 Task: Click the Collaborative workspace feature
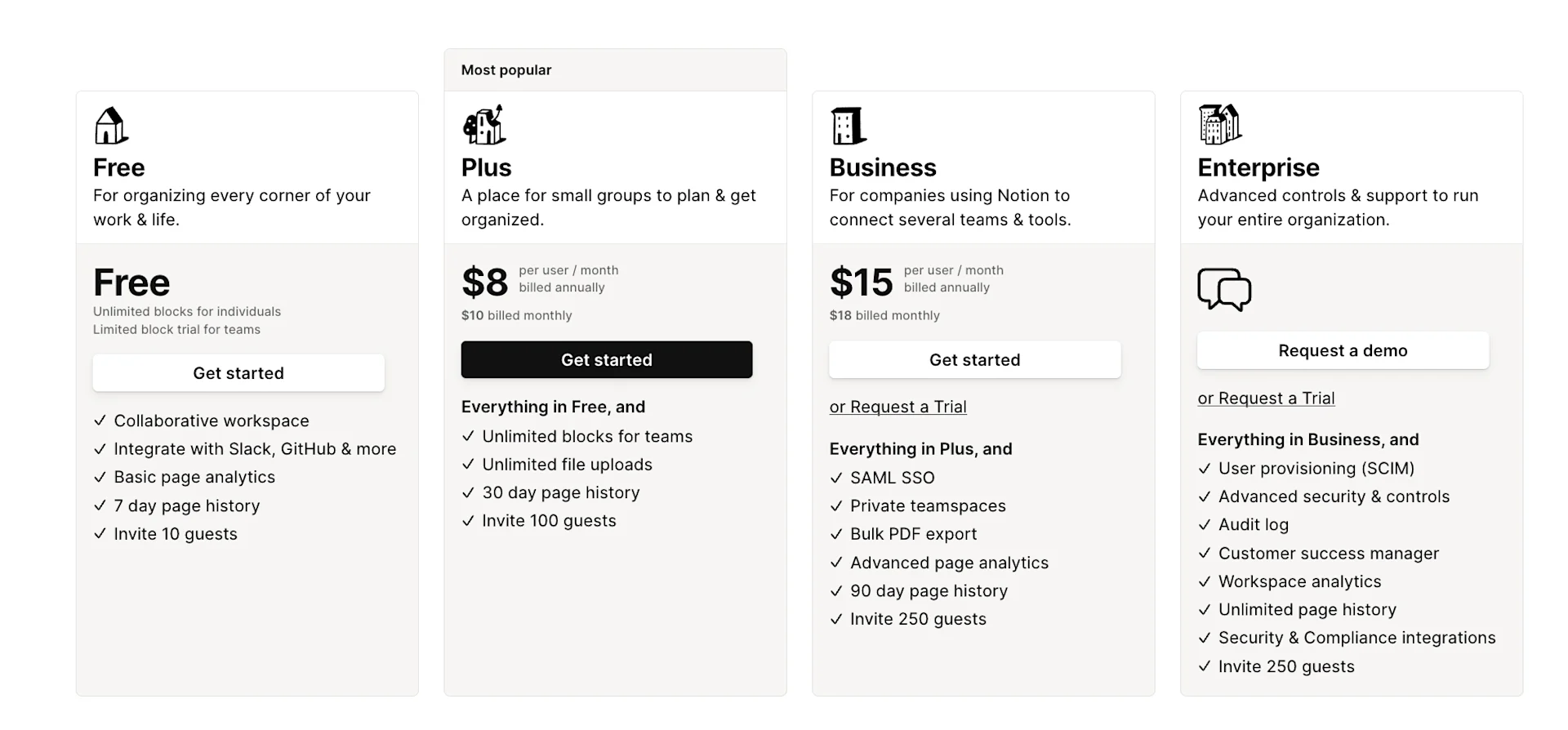coord(212,421)
